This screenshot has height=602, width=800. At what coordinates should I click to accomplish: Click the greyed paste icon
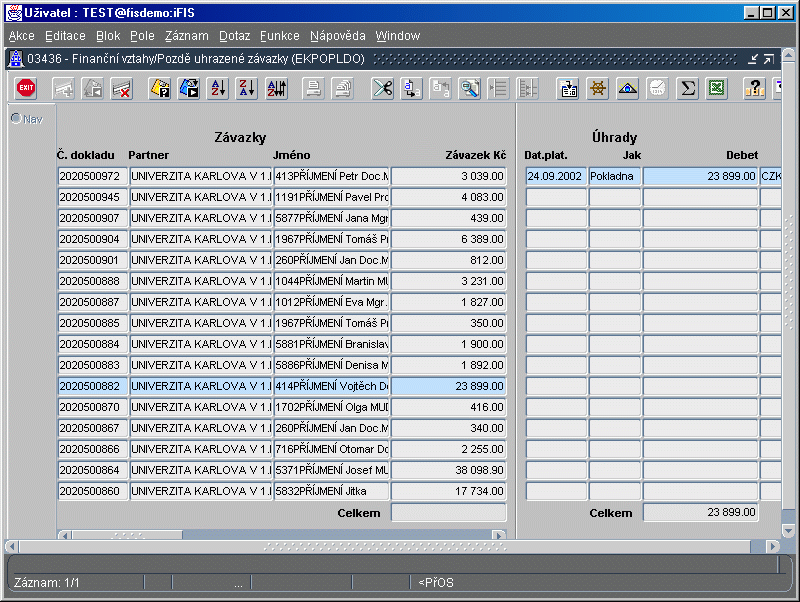tap(441, 89)
